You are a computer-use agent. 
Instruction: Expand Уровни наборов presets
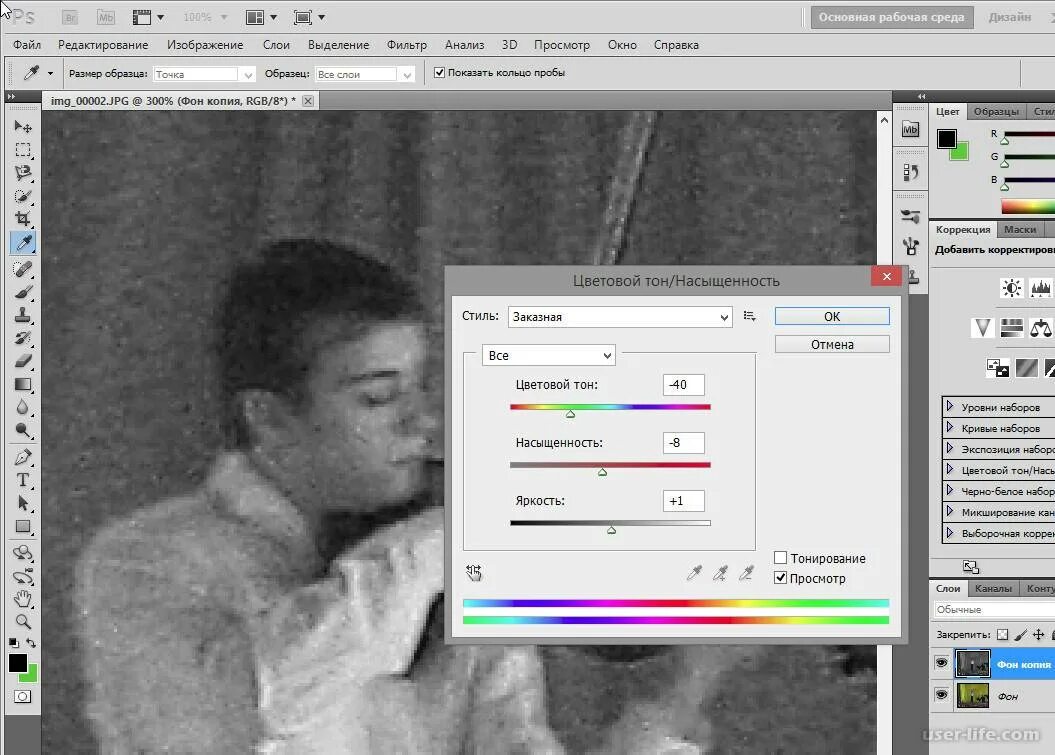pyautogui.click(x=949, y=406)
